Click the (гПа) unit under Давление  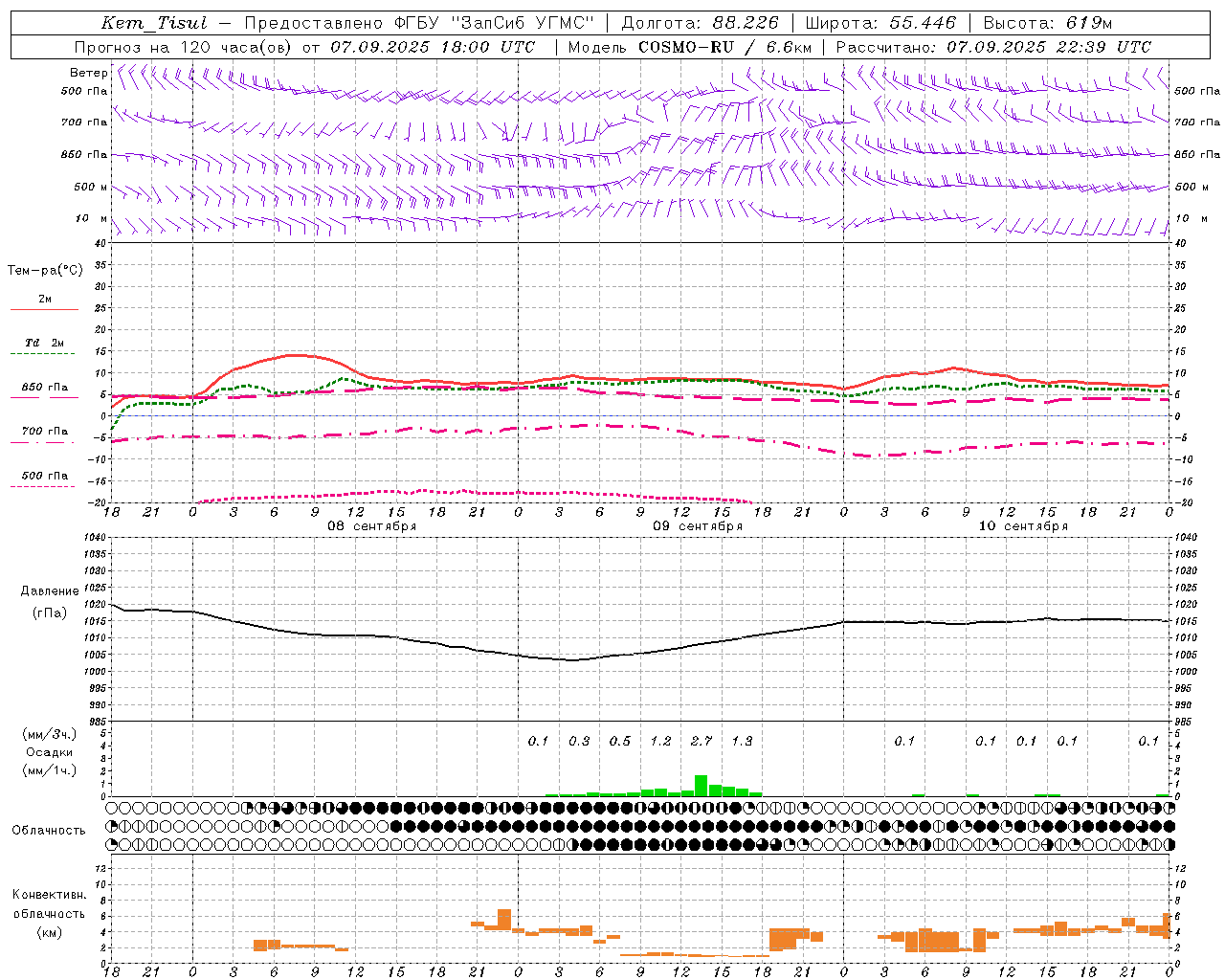[x=50, y=612]
